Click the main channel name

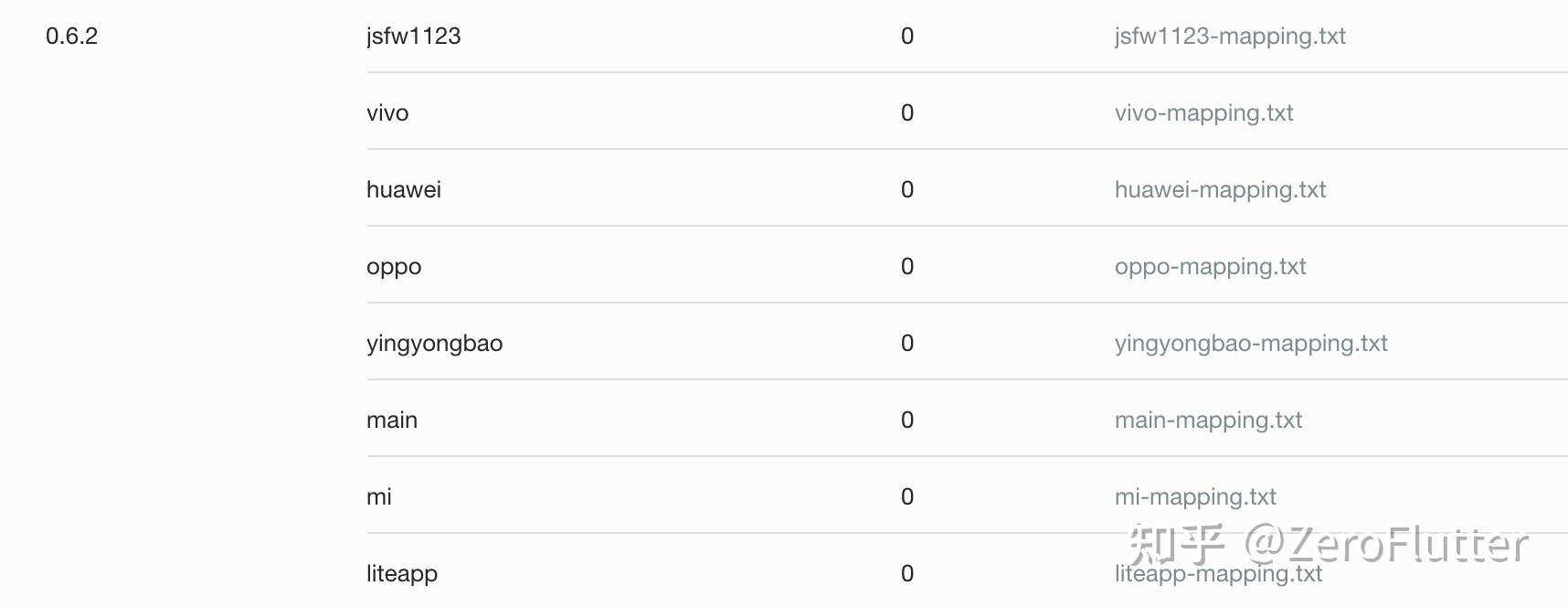pos(391,421)
